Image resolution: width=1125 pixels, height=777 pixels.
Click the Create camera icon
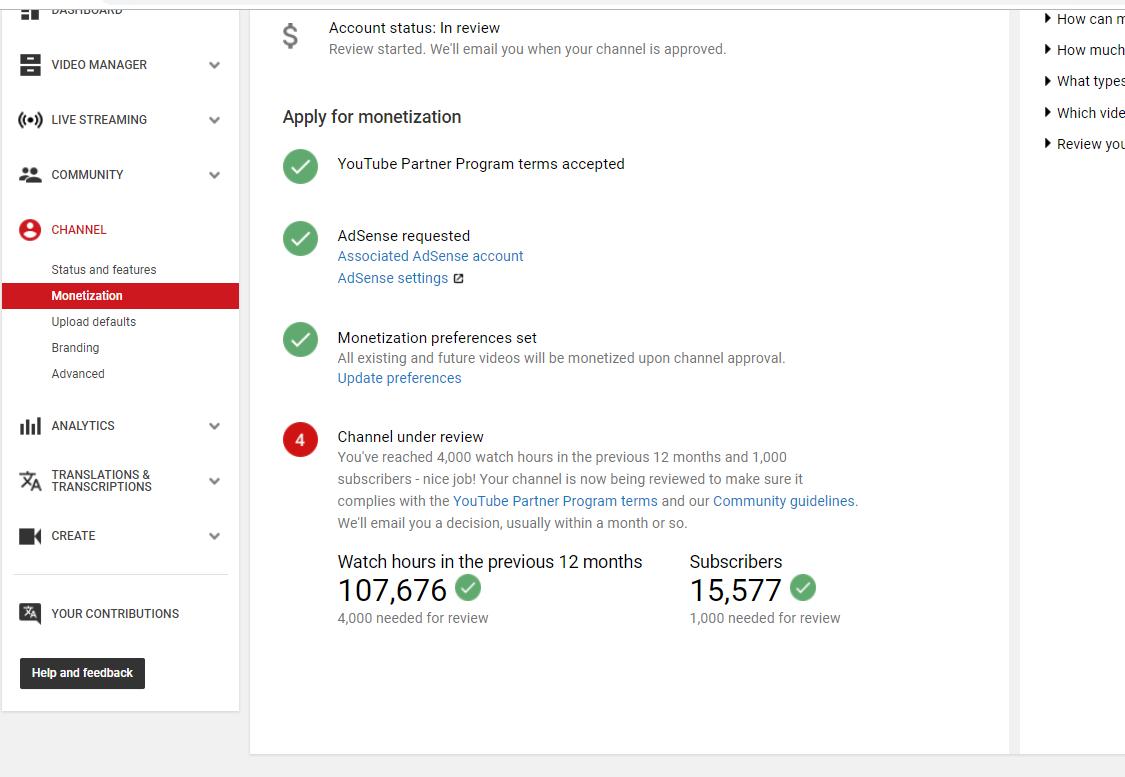coord(30,536)
